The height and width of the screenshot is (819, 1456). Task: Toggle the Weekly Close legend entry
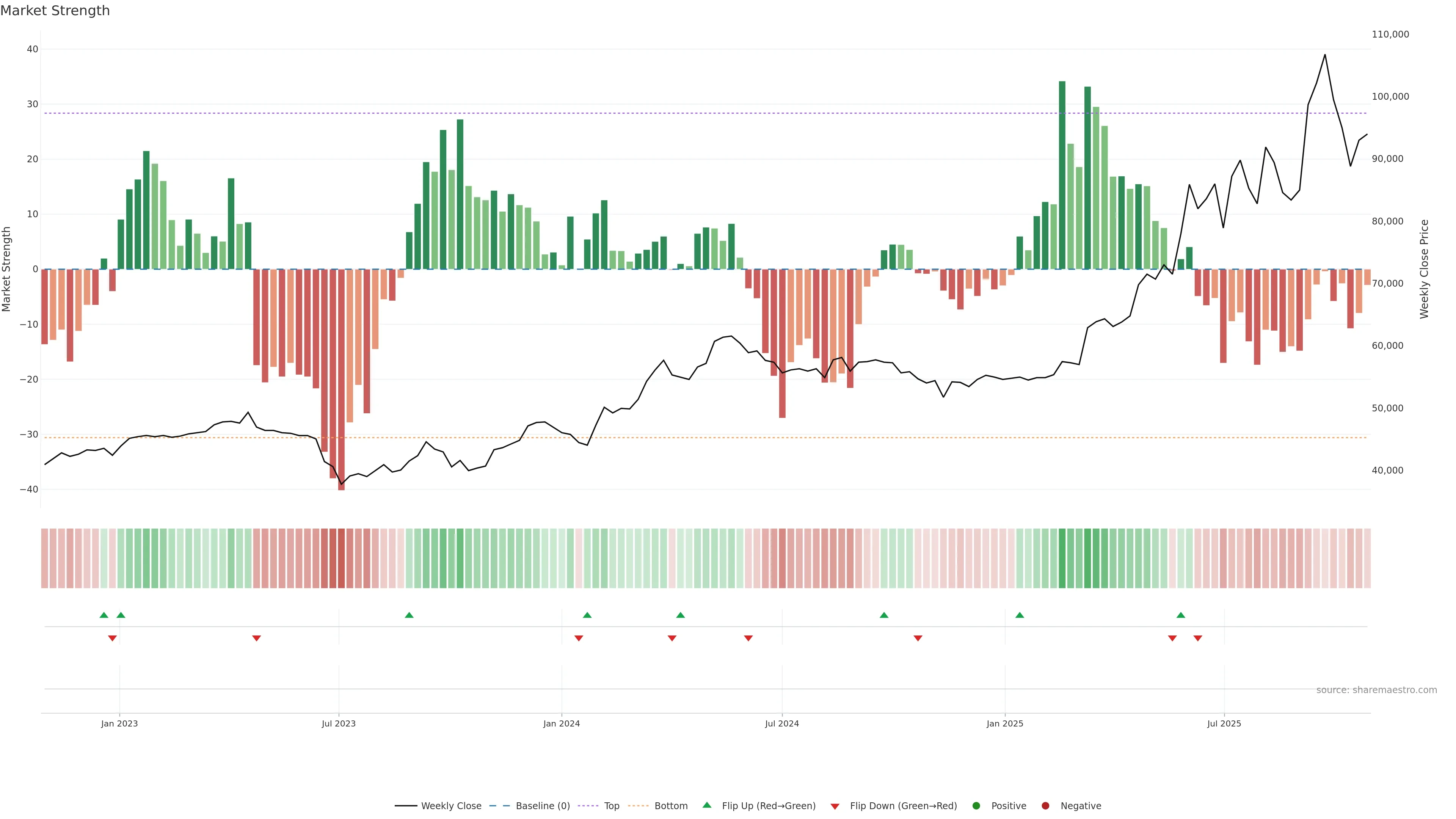click(x=450, y=806)
